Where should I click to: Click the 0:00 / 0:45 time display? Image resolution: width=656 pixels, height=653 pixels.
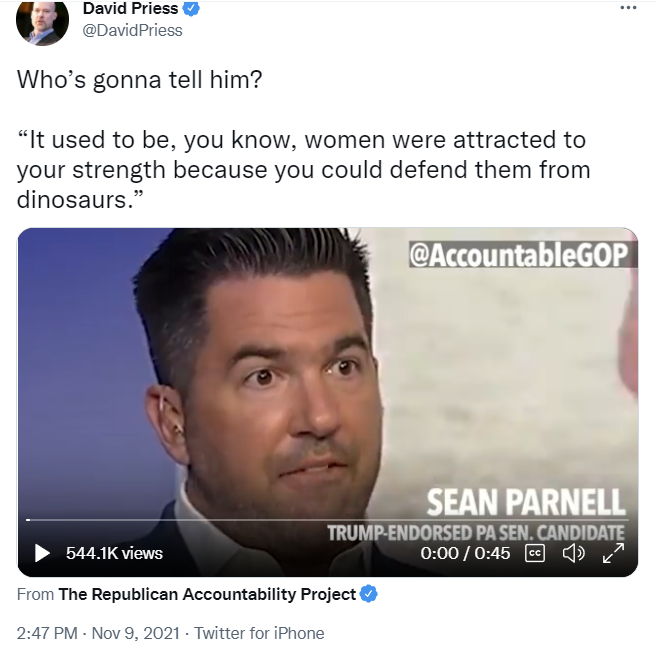coord(466,553)
